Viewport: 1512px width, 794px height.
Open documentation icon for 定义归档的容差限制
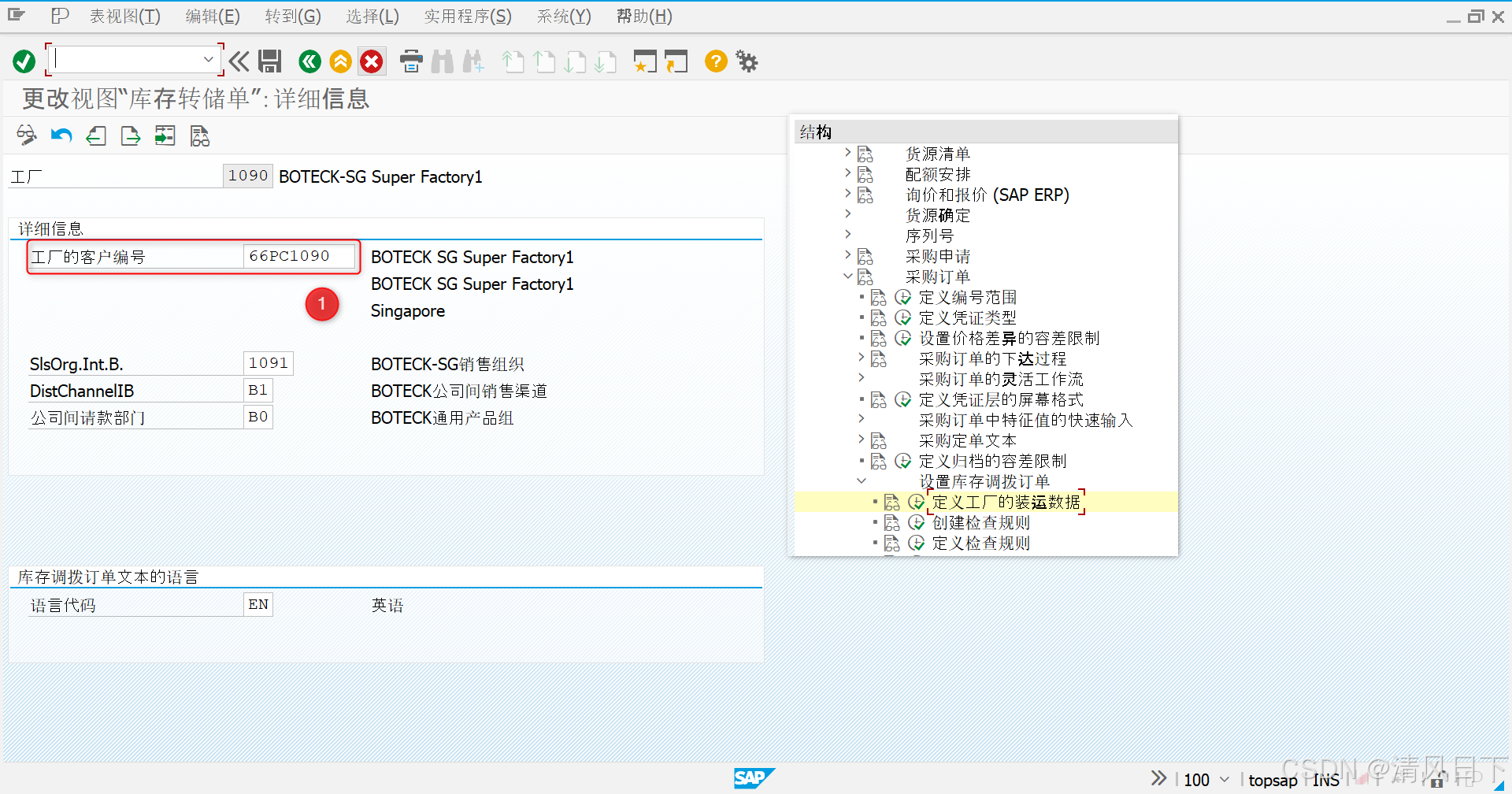pos(878,461)
